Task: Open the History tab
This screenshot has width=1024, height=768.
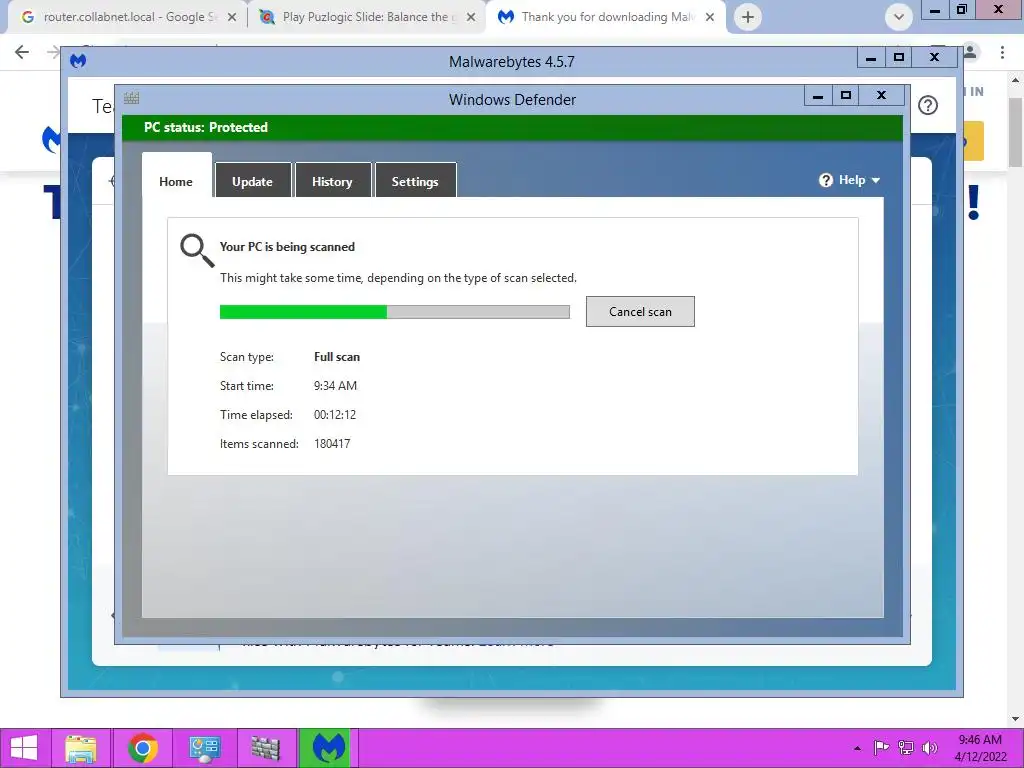Action: tap(332, 181)
